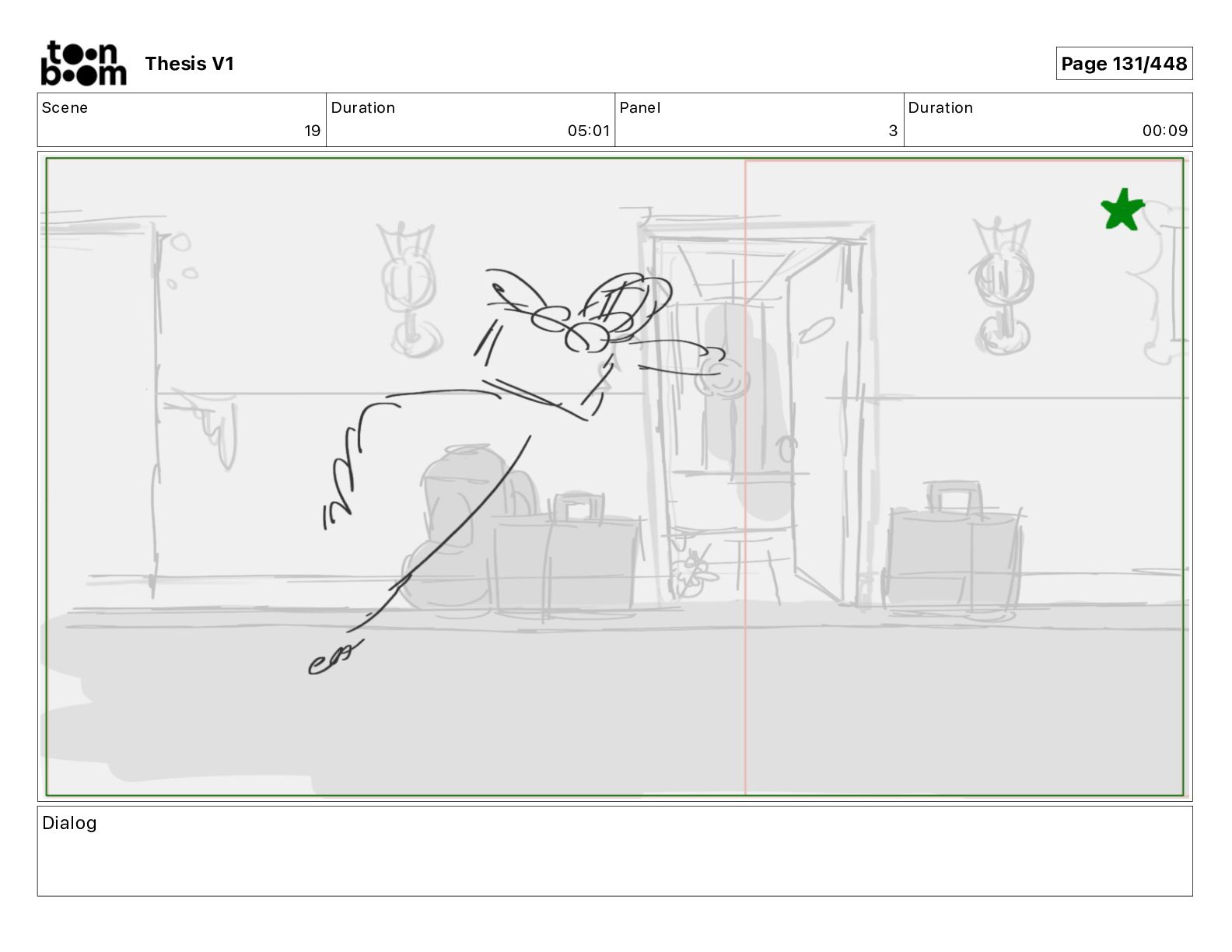Select the 'Thesis V1' title text
This screenshot has height=952, width=1232.
189,64
